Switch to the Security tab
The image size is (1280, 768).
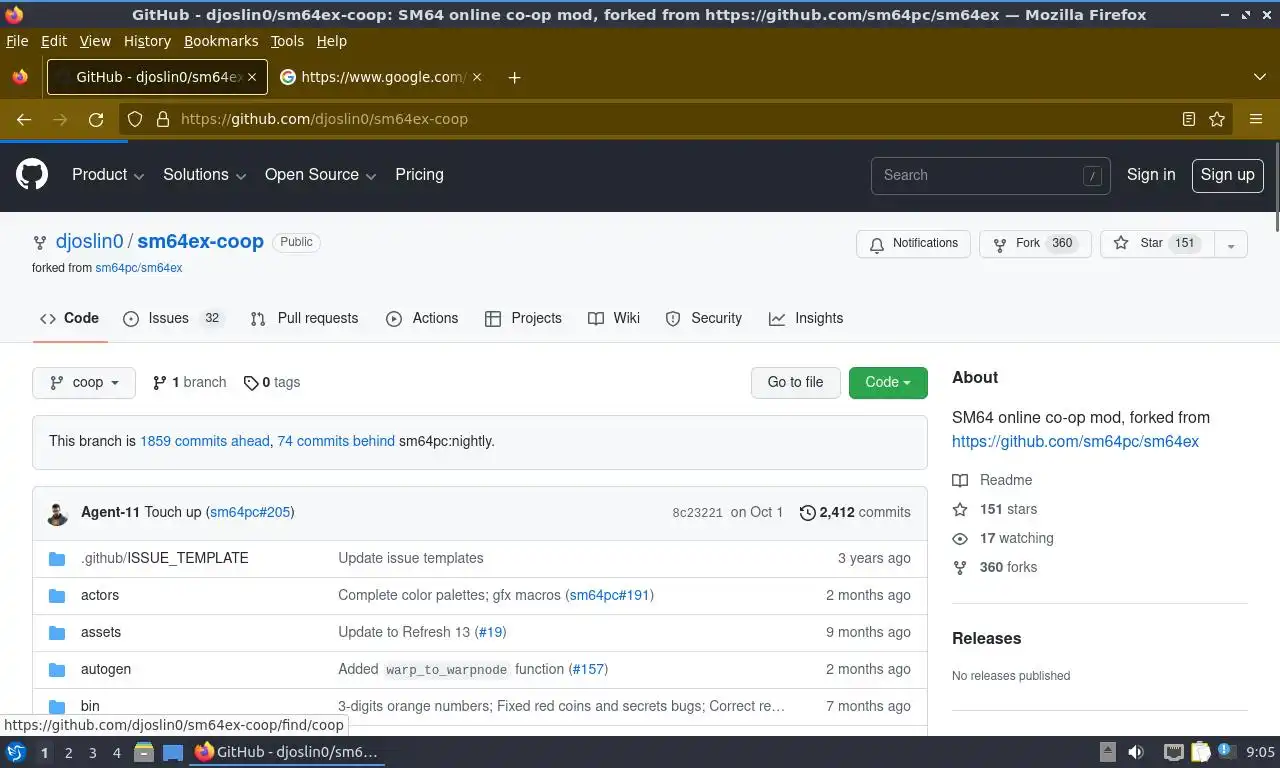click(x=703, y=318)
